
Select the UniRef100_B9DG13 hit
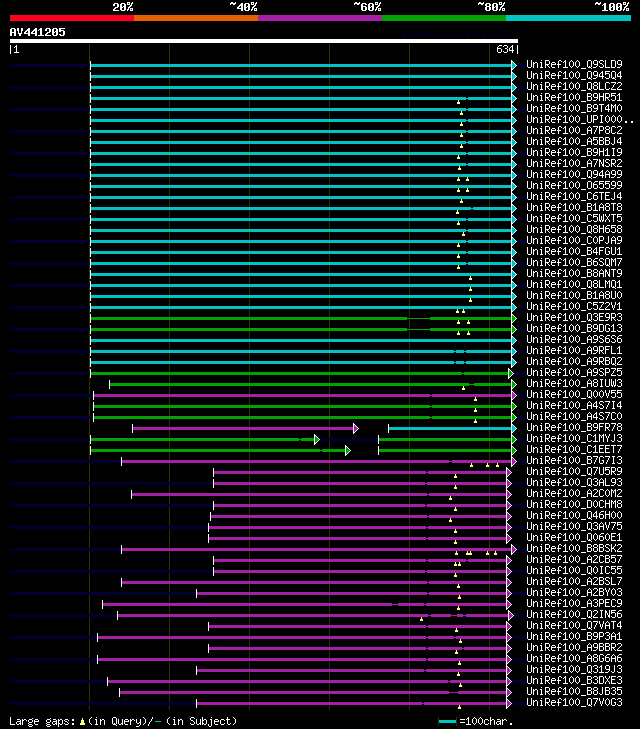coord(574,328)
